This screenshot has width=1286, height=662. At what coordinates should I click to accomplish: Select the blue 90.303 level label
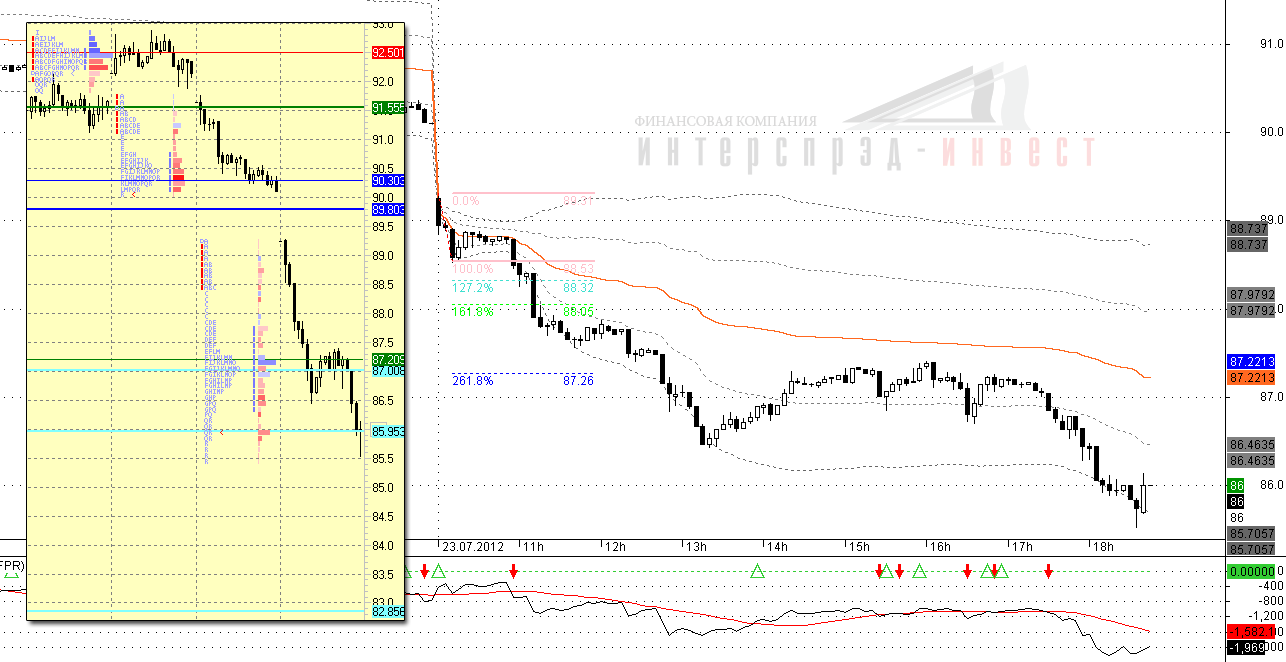click(x=387, y=181)
